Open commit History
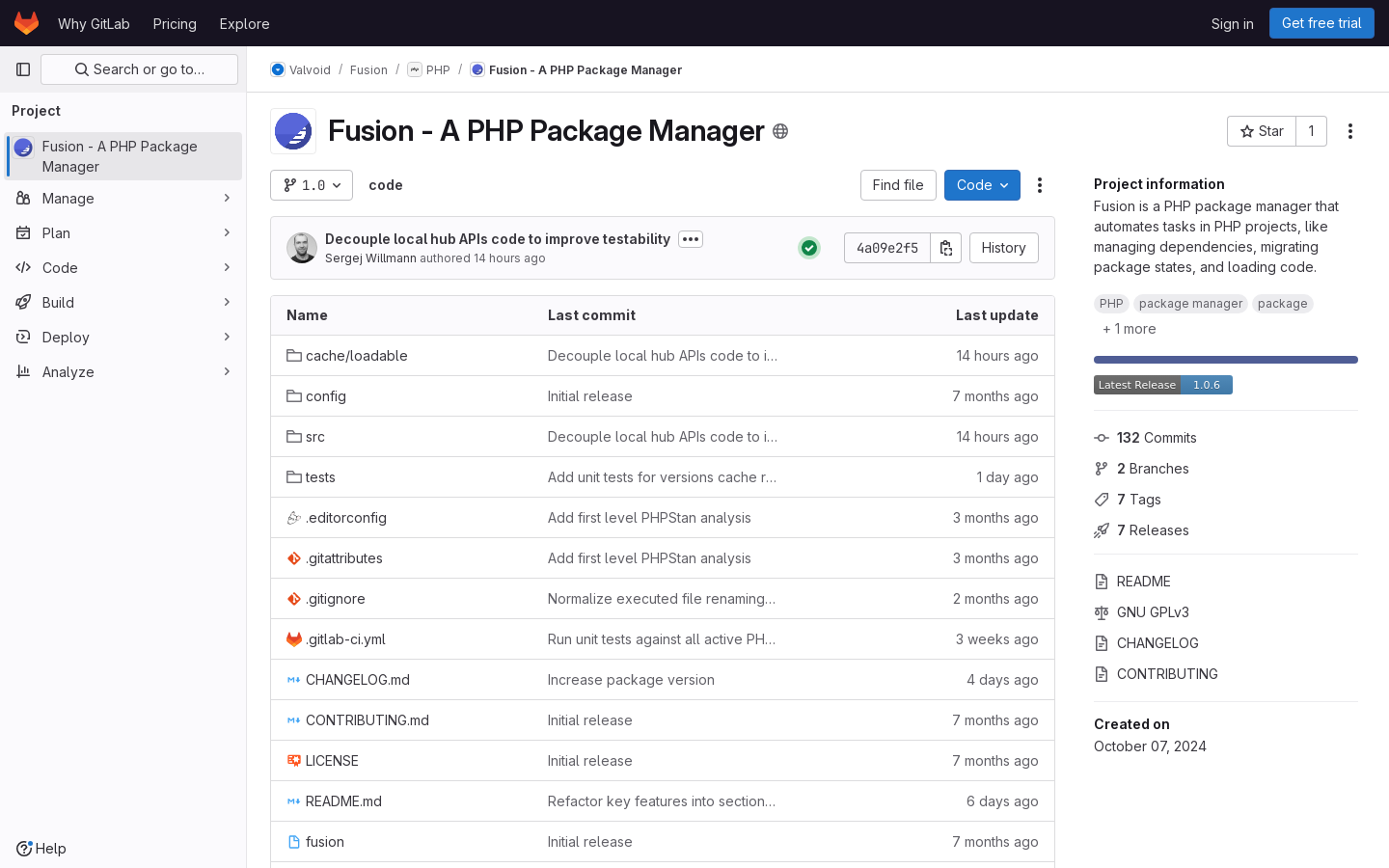 click(x=1003, y=248)
